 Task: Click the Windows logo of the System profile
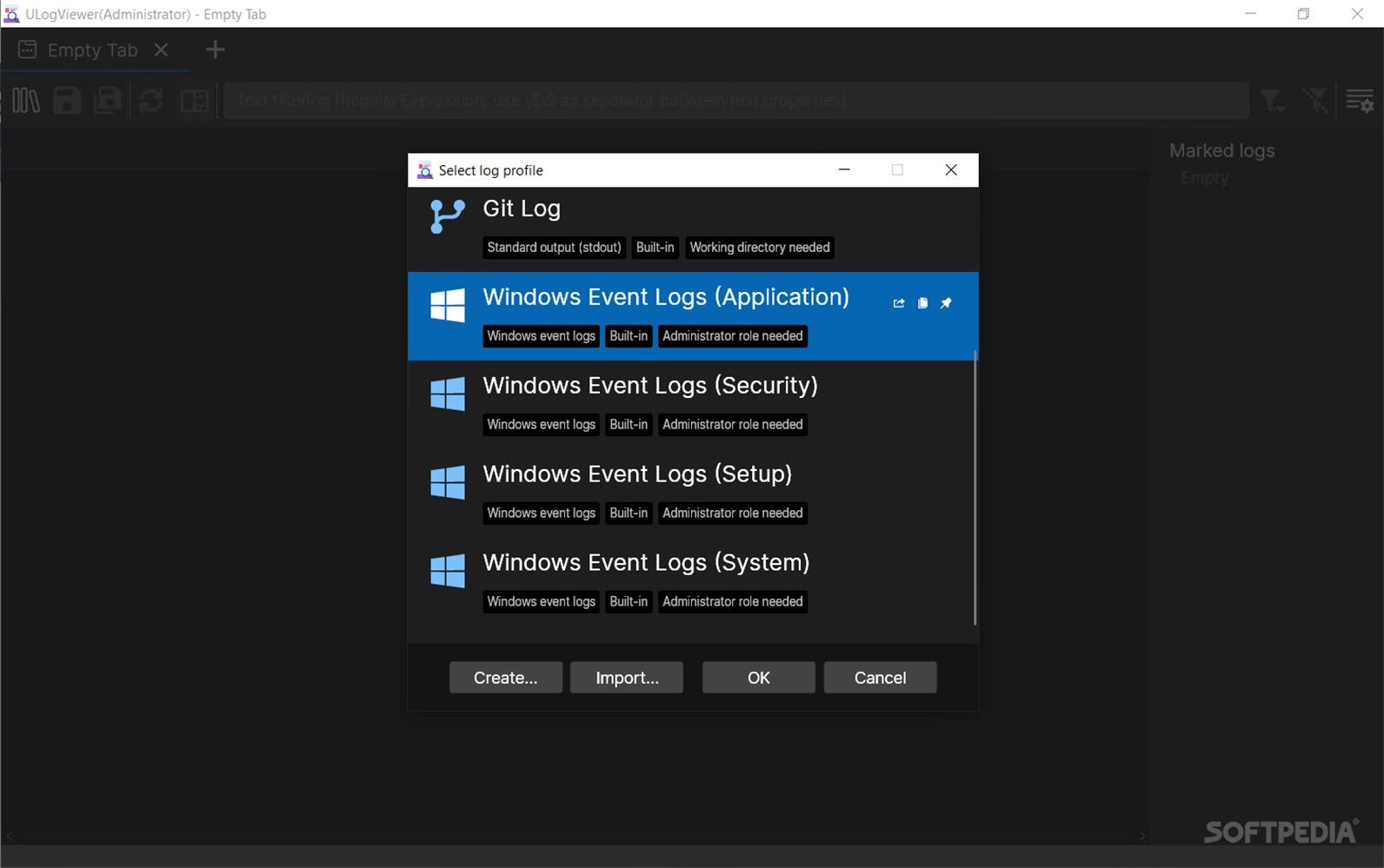[448, 571]
